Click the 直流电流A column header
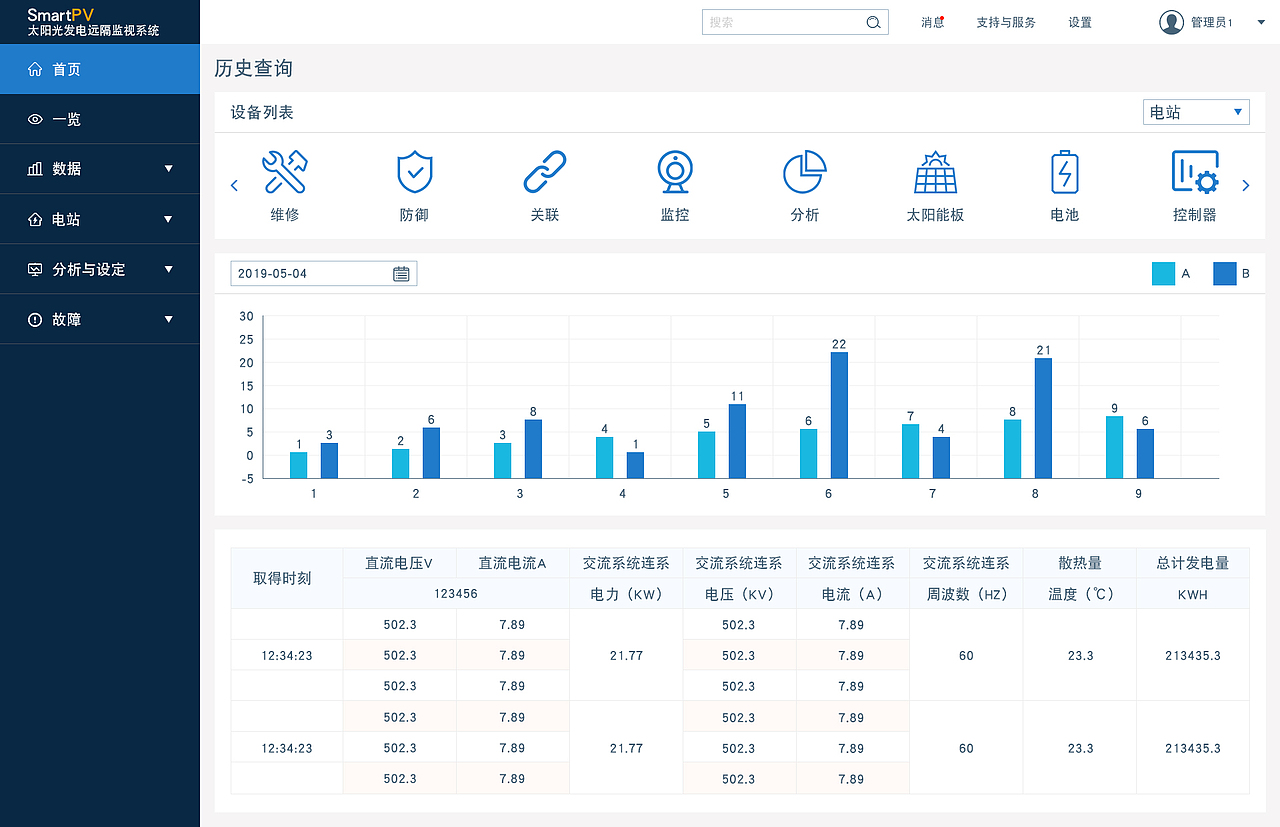The height and width of the screenshot is (827, 1280). pos(513,563)
